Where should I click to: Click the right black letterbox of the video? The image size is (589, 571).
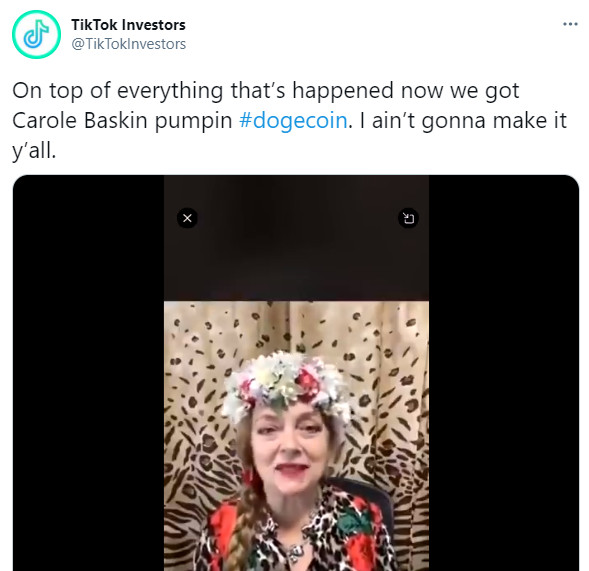pos(504,373)
